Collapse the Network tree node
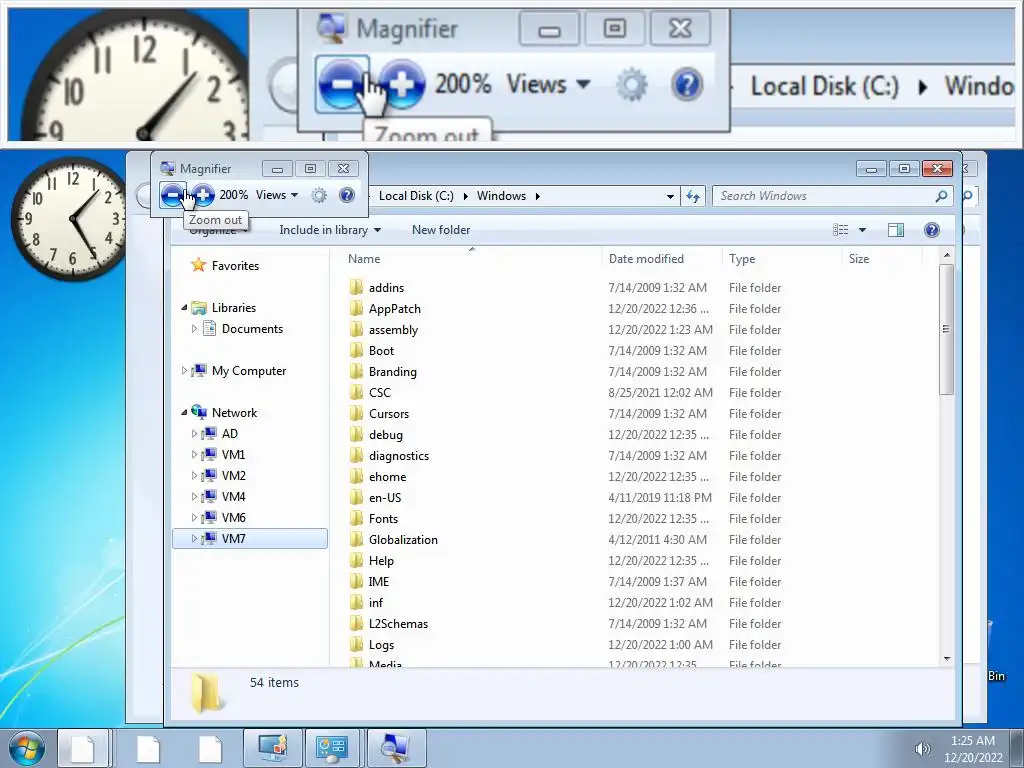This screenshot has height=768, width=1024. 184,413
